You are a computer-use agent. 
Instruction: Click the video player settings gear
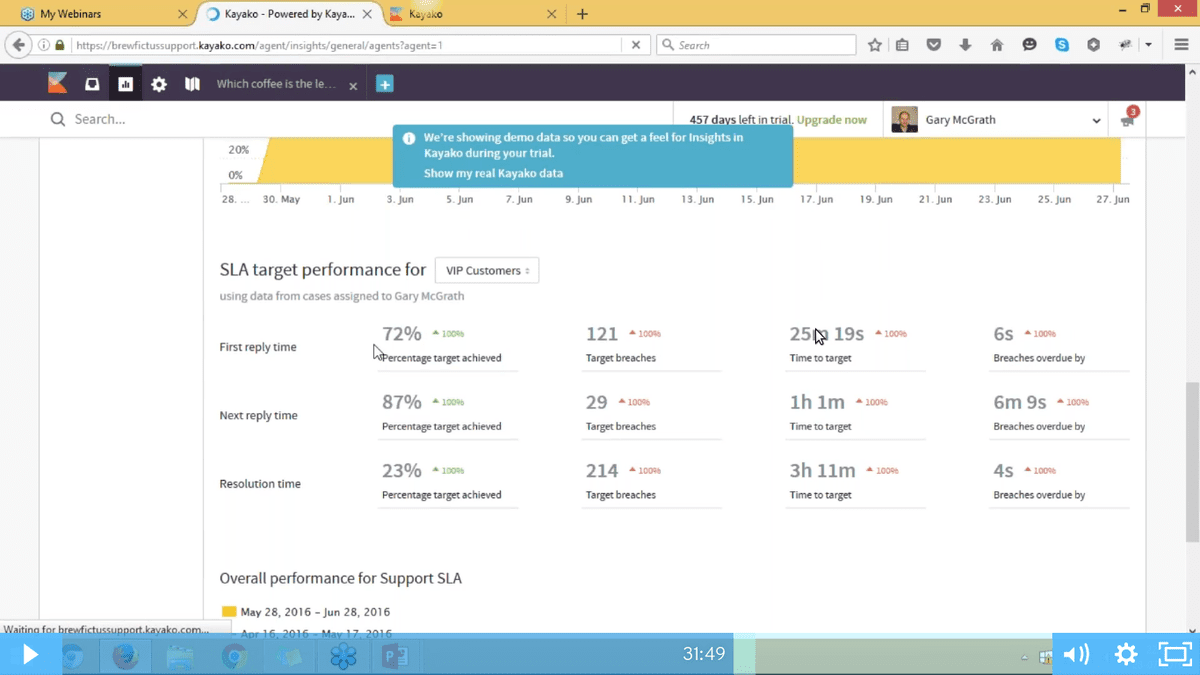click(x=1126, y=654)
